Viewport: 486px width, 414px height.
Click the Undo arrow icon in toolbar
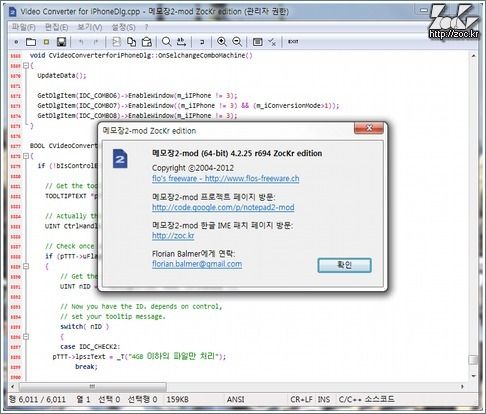pos(81,42)
